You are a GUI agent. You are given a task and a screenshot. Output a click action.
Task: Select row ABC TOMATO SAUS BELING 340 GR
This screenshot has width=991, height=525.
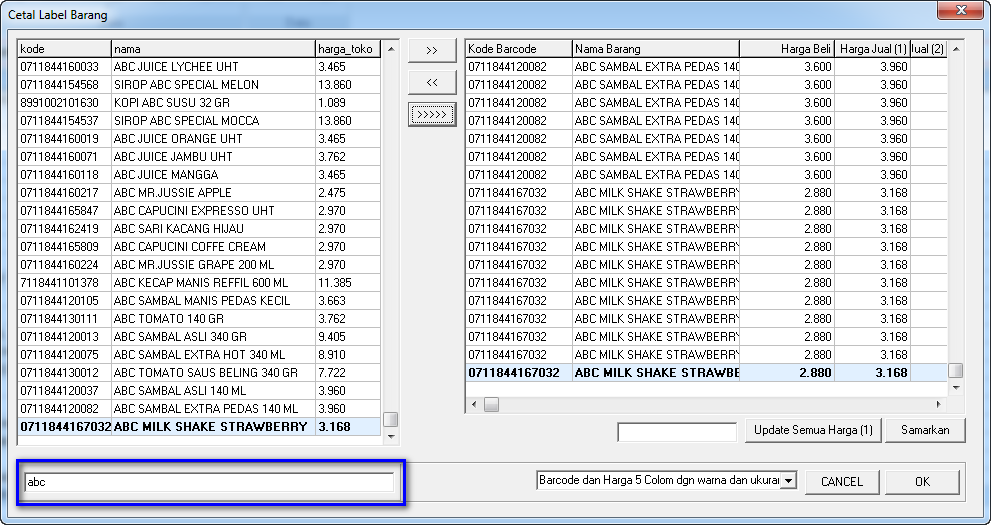click(200, 373)
